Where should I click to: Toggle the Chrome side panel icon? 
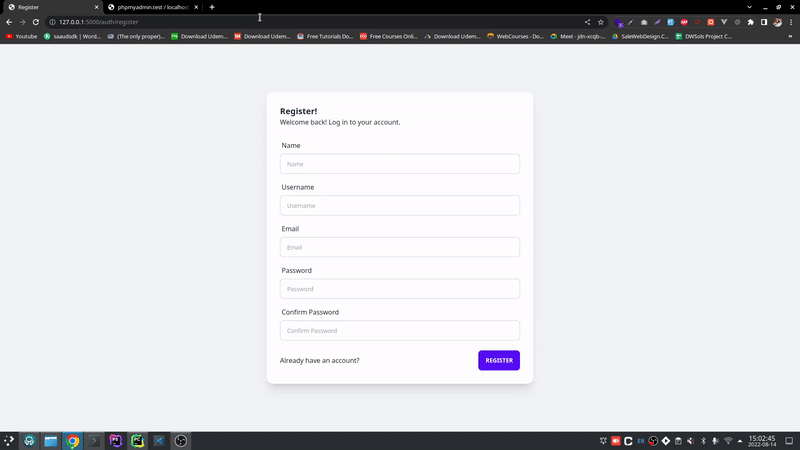764,22
